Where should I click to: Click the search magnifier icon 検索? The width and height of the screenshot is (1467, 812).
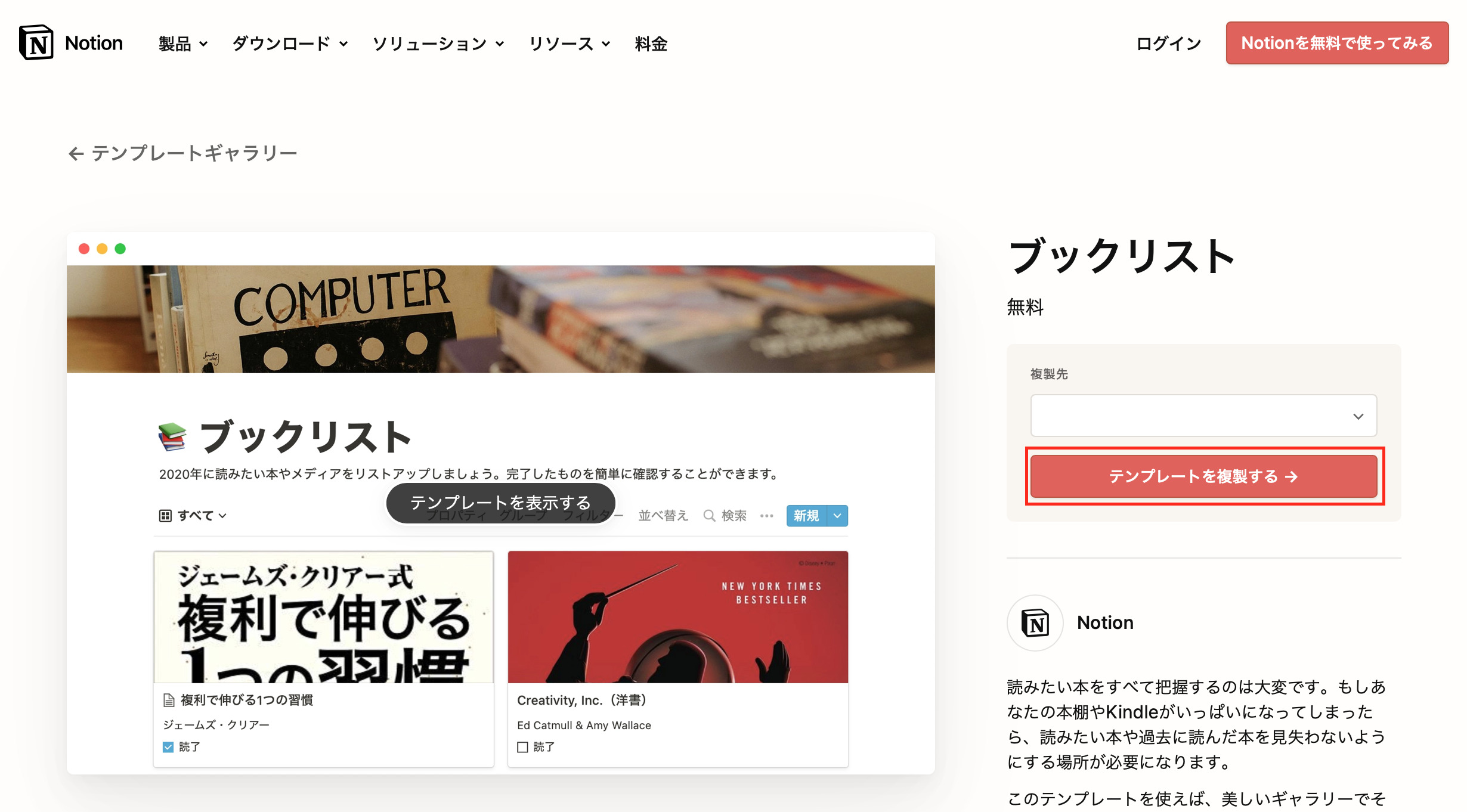coord(709,516)
